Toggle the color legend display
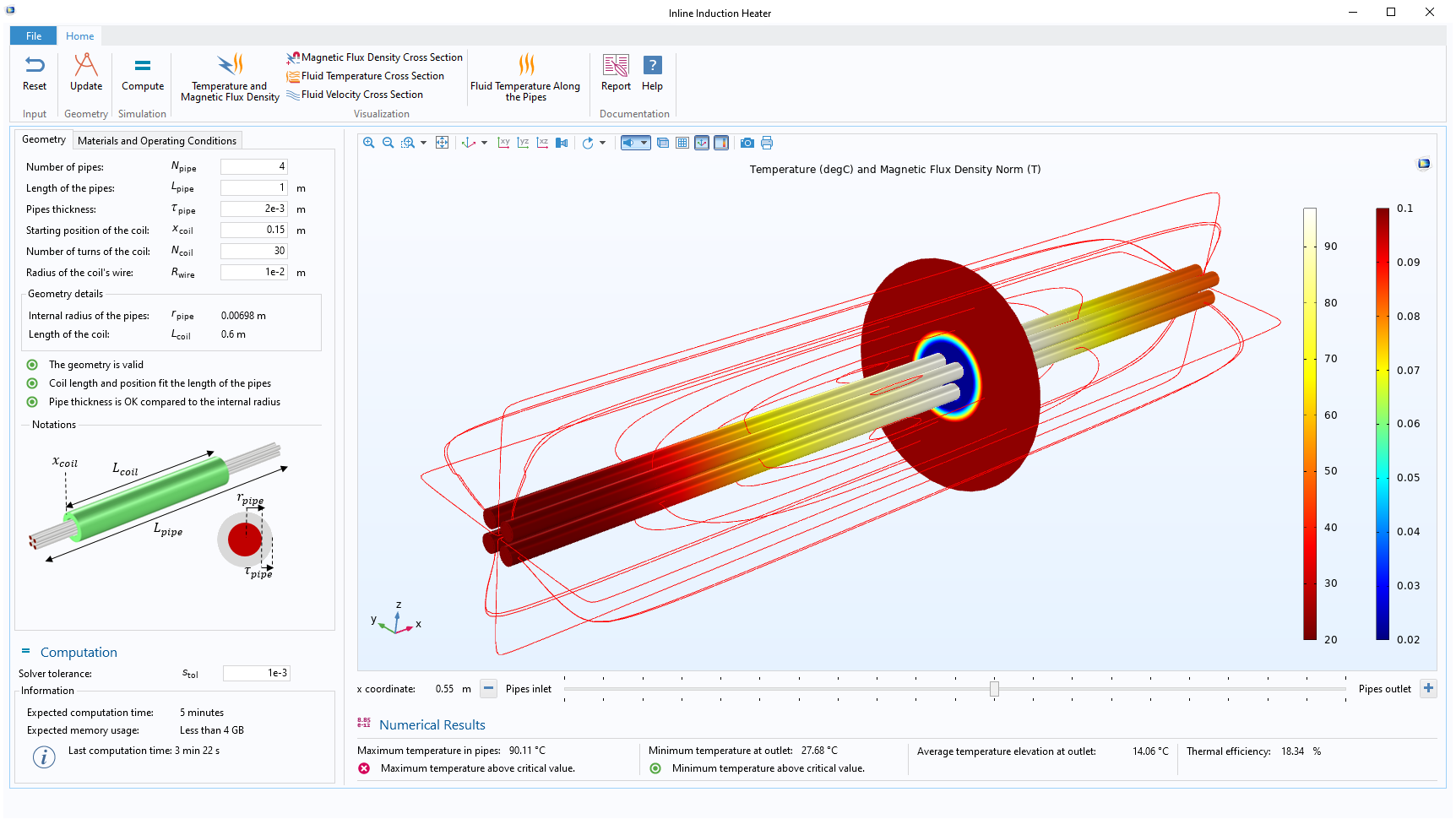1456x819 pixels. pyautogui.click(x=721, y=143)
